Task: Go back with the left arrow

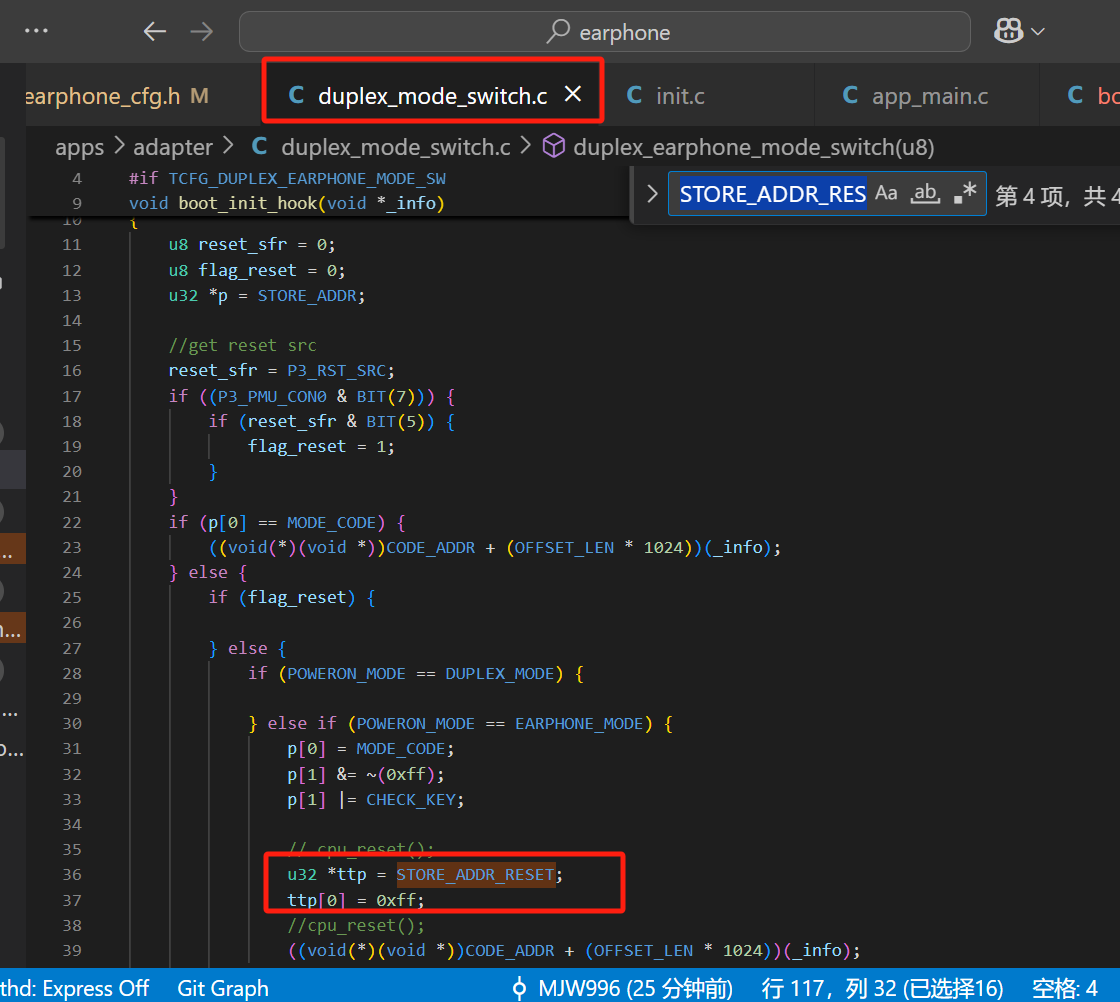Action: coord(154,31)
